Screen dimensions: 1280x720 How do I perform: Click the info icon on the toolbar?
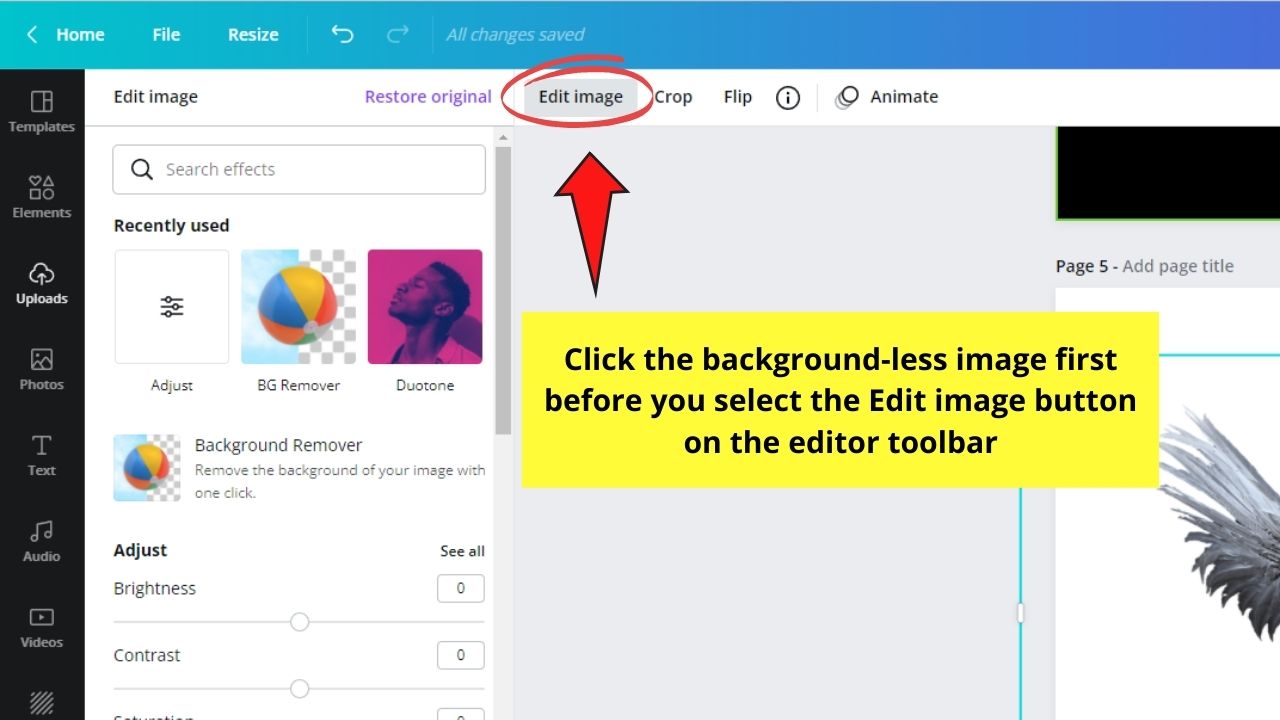click(x=788, y=96)
